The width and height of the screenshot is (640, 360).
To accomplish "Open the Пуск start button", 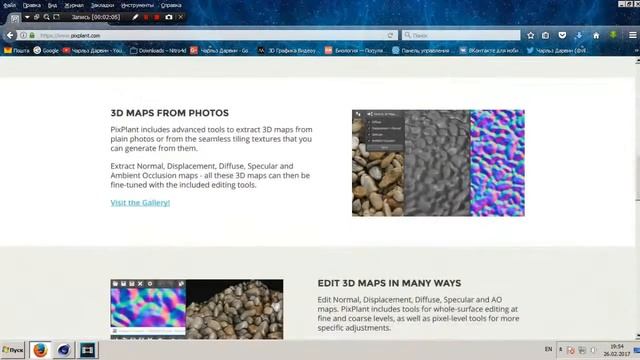I will coord(13,350).
